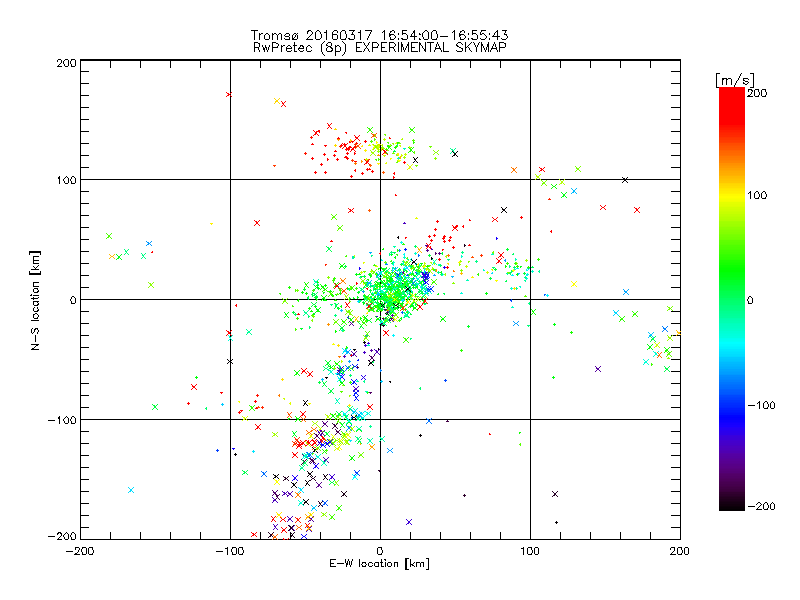Screen dimensions: 800x600
Task: Click the x-axis tick label '100'
Action: pyautogui.click(x=530, y=551)
